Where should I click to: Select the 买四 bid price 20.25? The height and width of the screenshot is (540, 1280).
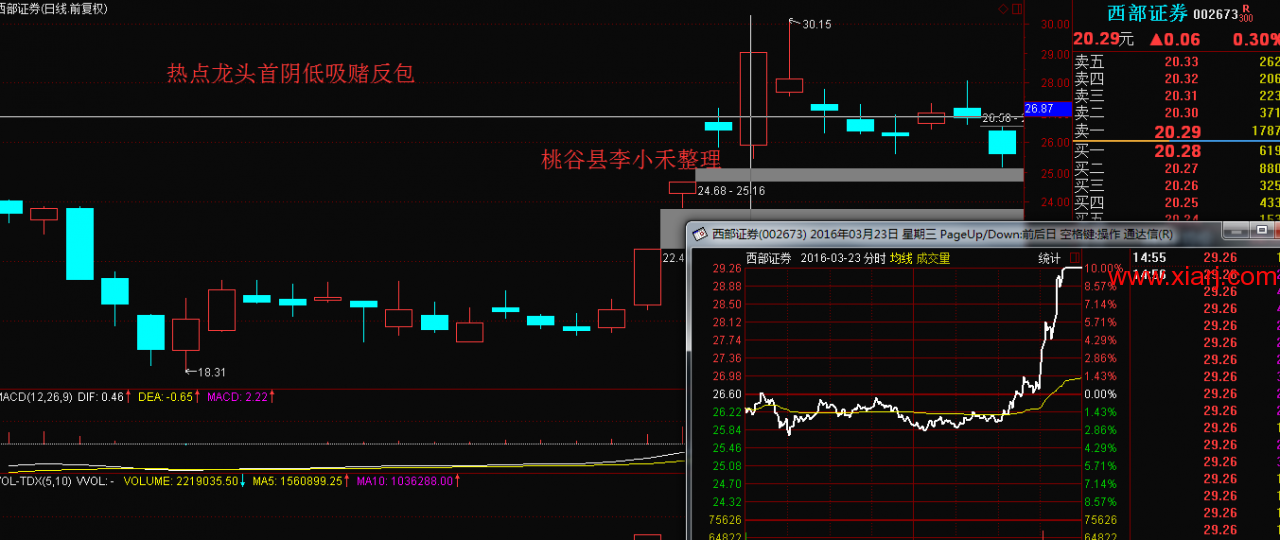[1181, 203]
